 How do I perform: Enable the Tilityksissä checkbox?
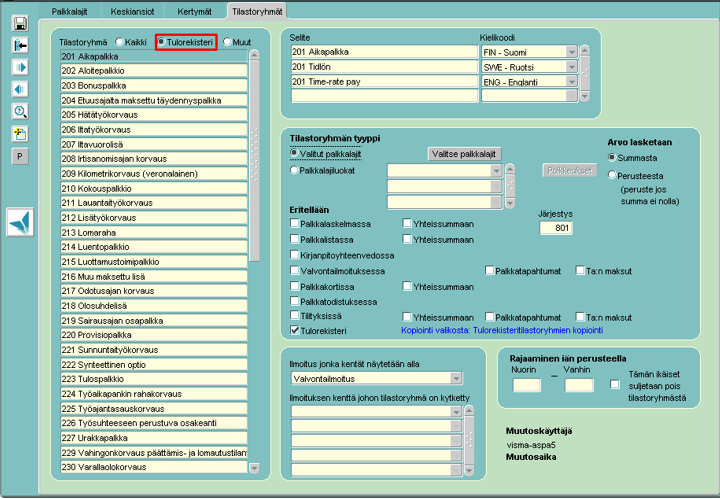[x=295, y=315]
